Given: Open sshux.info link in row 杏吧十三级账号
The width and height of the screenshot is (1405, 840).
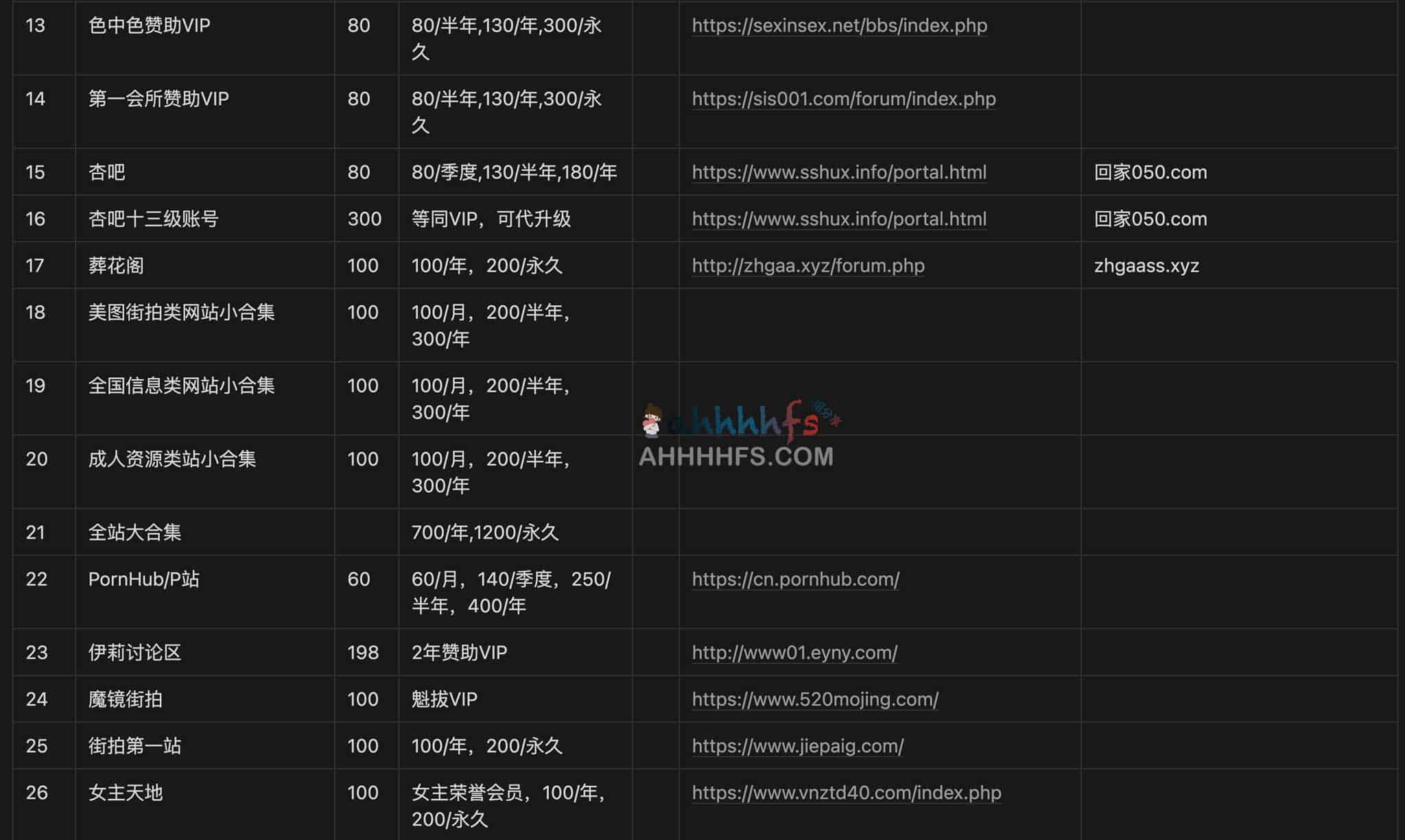Looking at the screenshot, I should [x=840, y=219].
